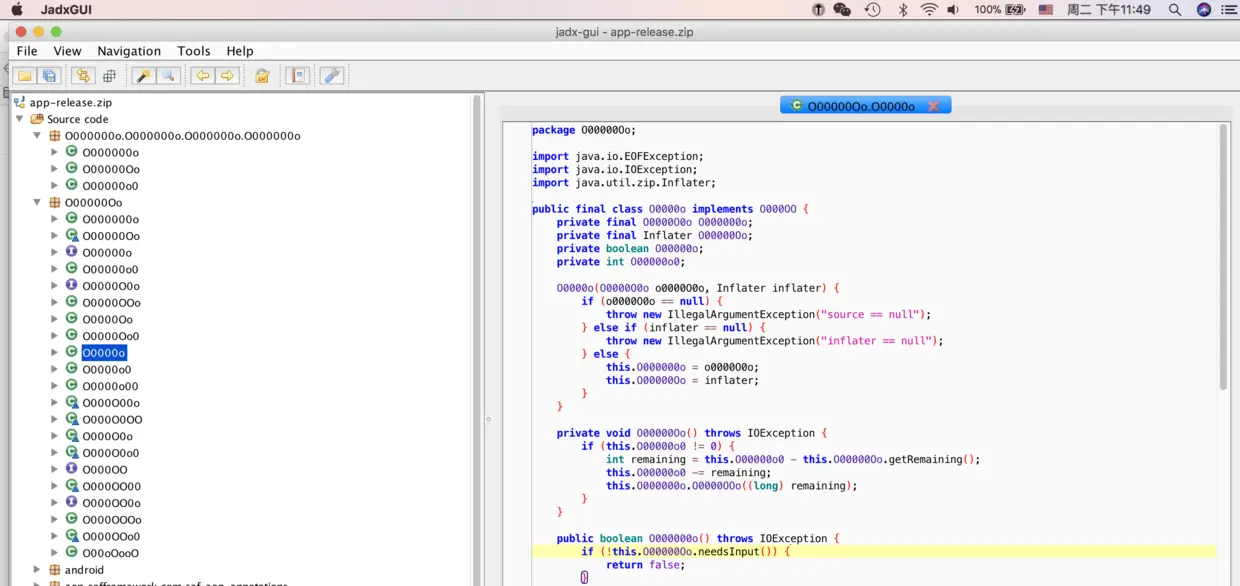Open the Tools menu
Viewport: 1240px width, 586px height.
(x=194, y=51)
